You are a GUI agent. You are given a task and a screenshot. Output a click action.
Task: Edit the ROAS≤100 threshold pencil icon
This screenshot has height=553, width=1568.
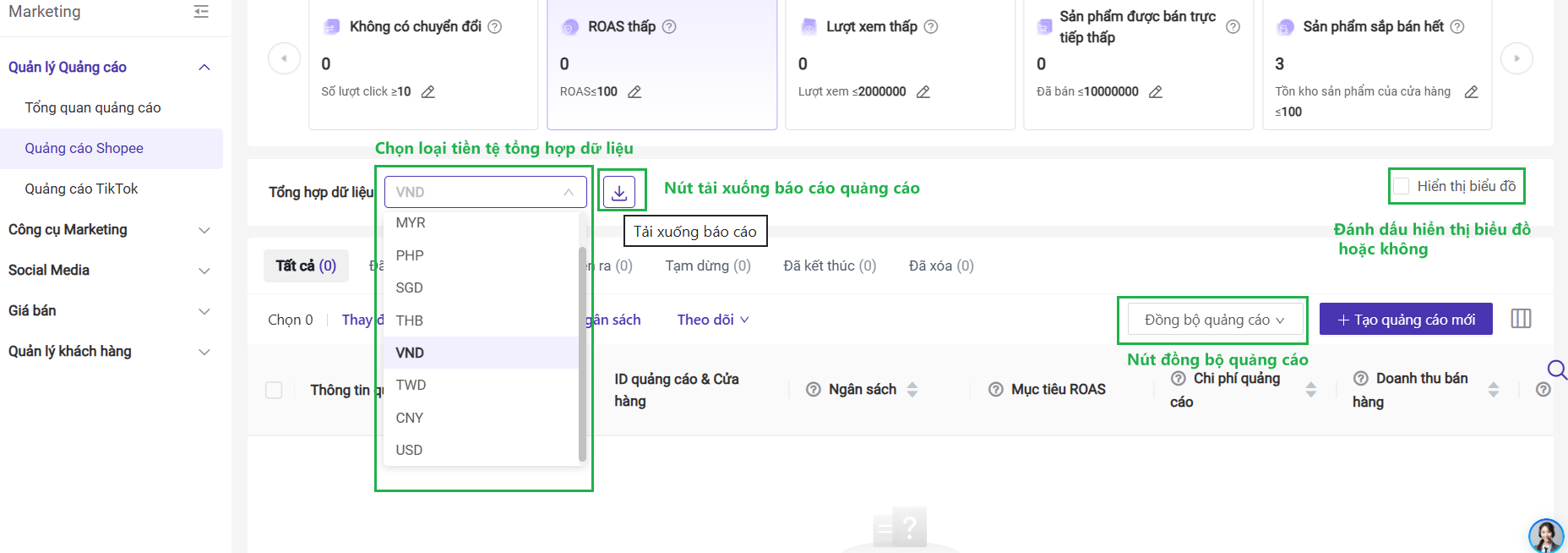tap(634, 92)
